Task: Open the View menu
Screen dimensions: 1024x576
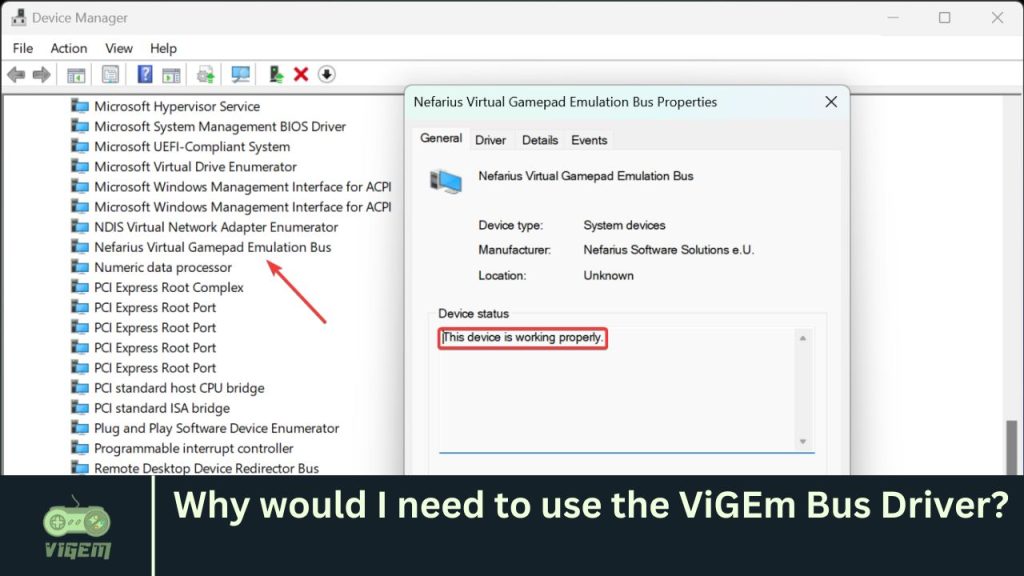Action: click(x=119, y=48)
